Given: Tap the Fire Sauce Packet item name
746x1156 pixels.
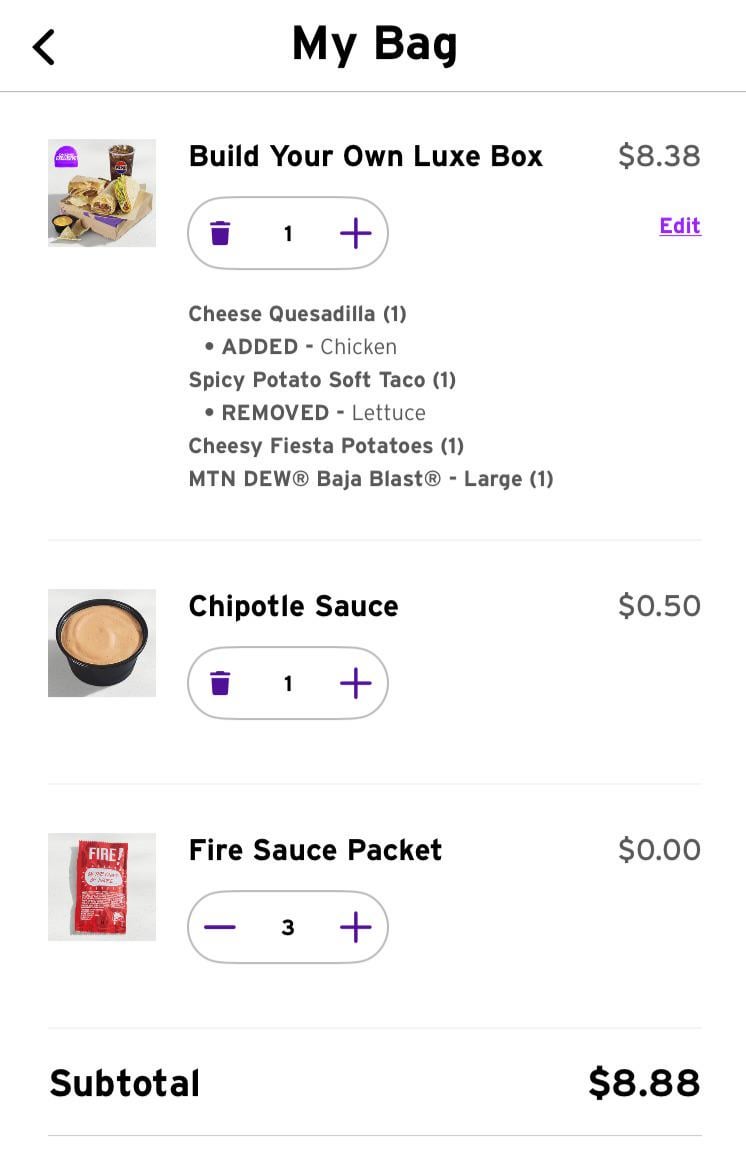Looking at the screenshot, I should pos(315,851).
